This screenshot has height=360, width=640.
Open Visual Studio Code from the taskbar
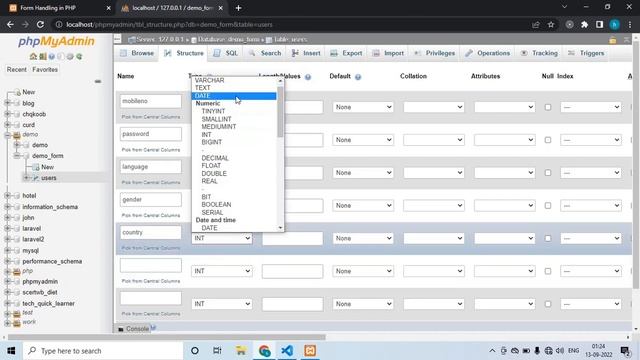point(287,351)
